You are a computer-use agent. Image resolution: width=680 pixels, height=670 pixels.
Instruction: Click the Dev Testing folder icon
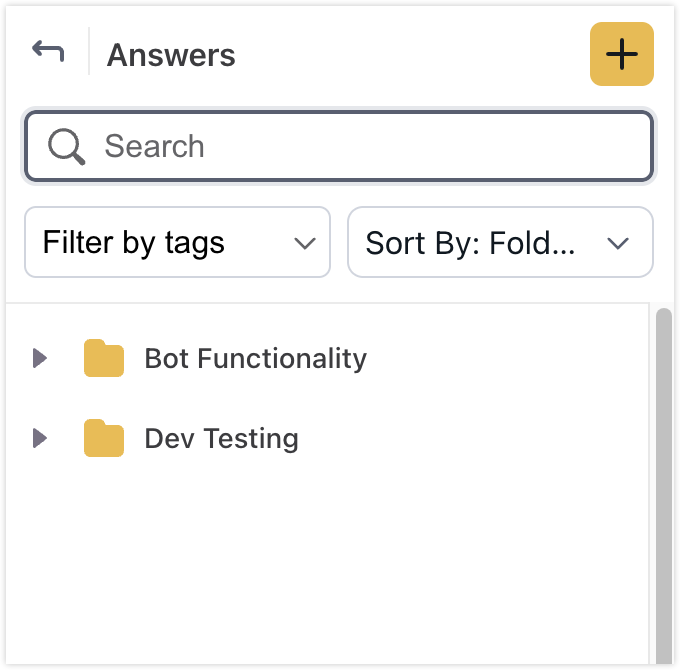pos(104,439)
